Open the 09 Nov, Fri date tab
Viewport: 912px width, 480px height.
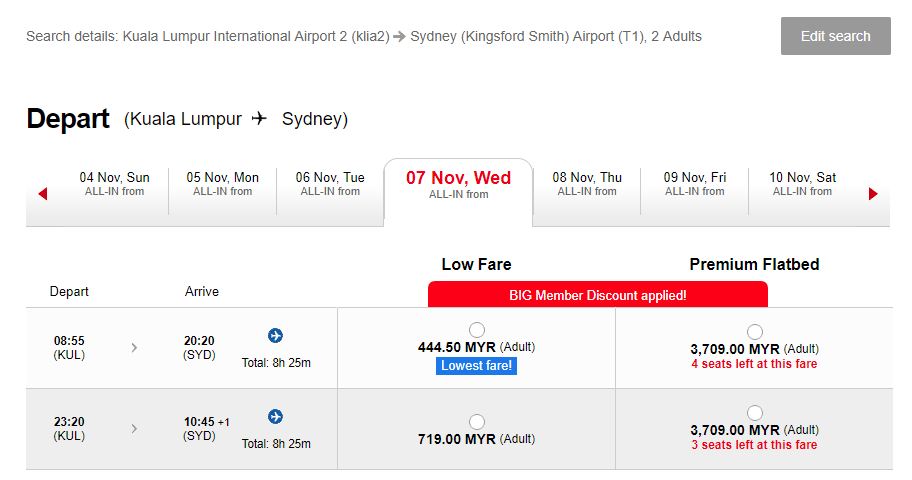coord(695,184)
